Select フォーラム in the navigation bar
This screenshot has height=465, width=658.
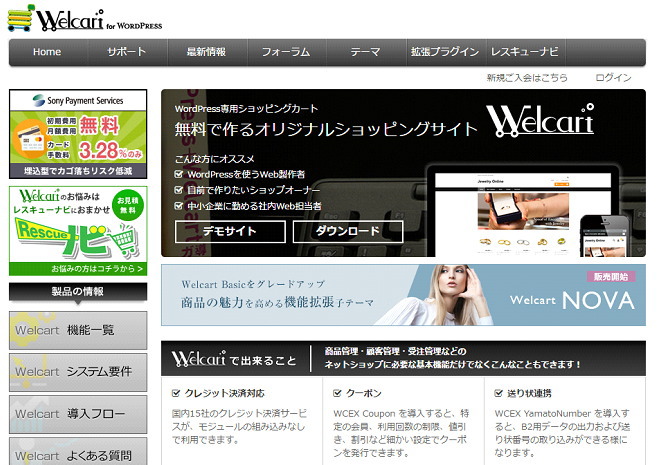[x=286, y=52]
